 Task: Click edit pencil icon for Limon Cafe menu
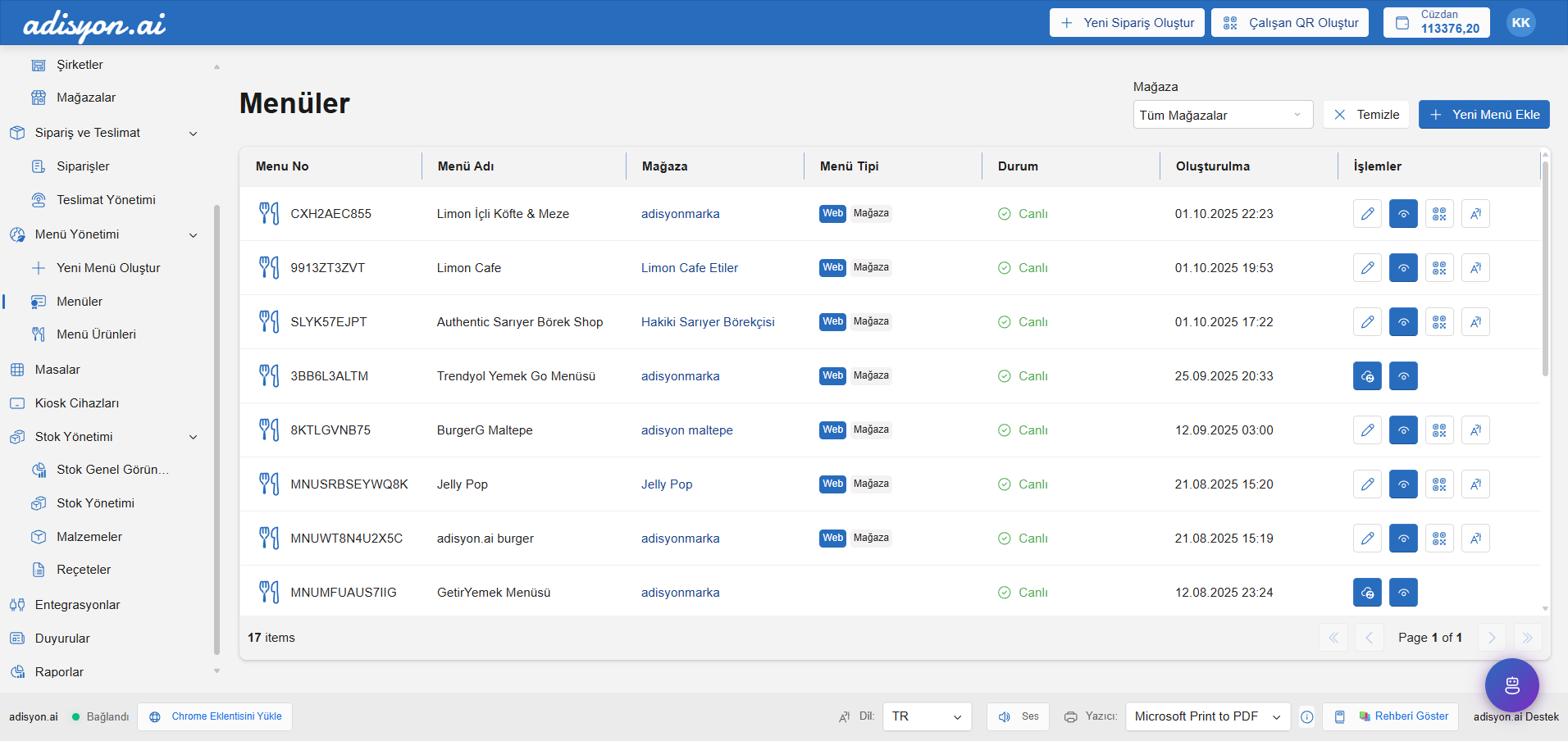pyautogui.click(x=1367, y=268)
